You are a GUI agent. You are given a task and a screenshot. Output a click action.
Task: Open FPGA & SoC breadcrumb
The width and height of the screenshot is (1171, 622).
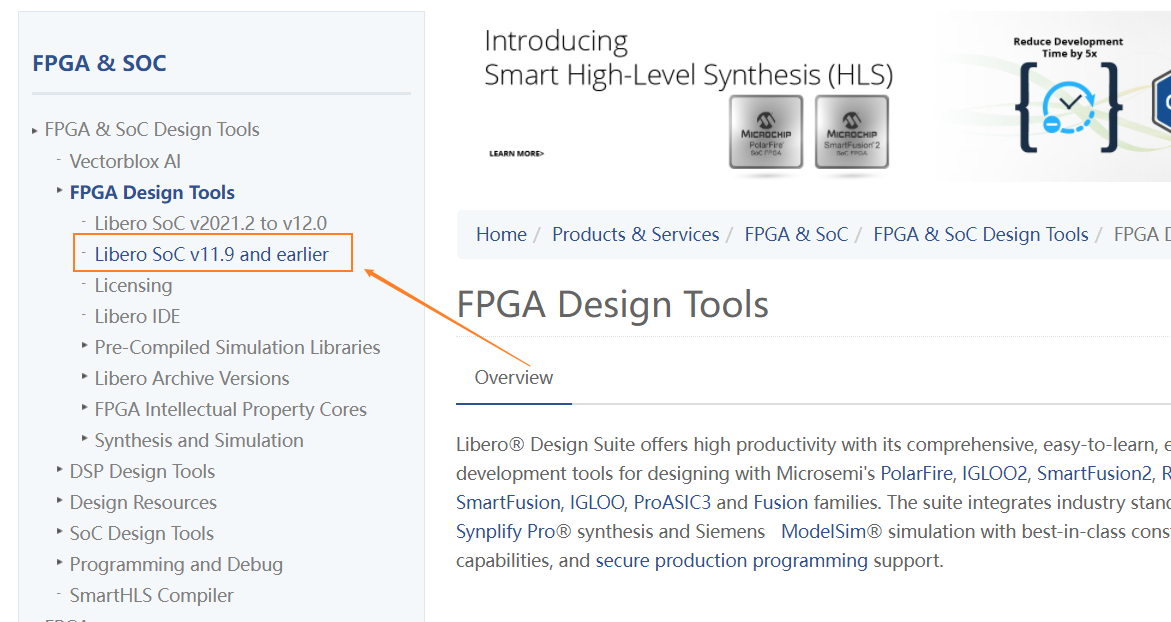pos(796,234)
